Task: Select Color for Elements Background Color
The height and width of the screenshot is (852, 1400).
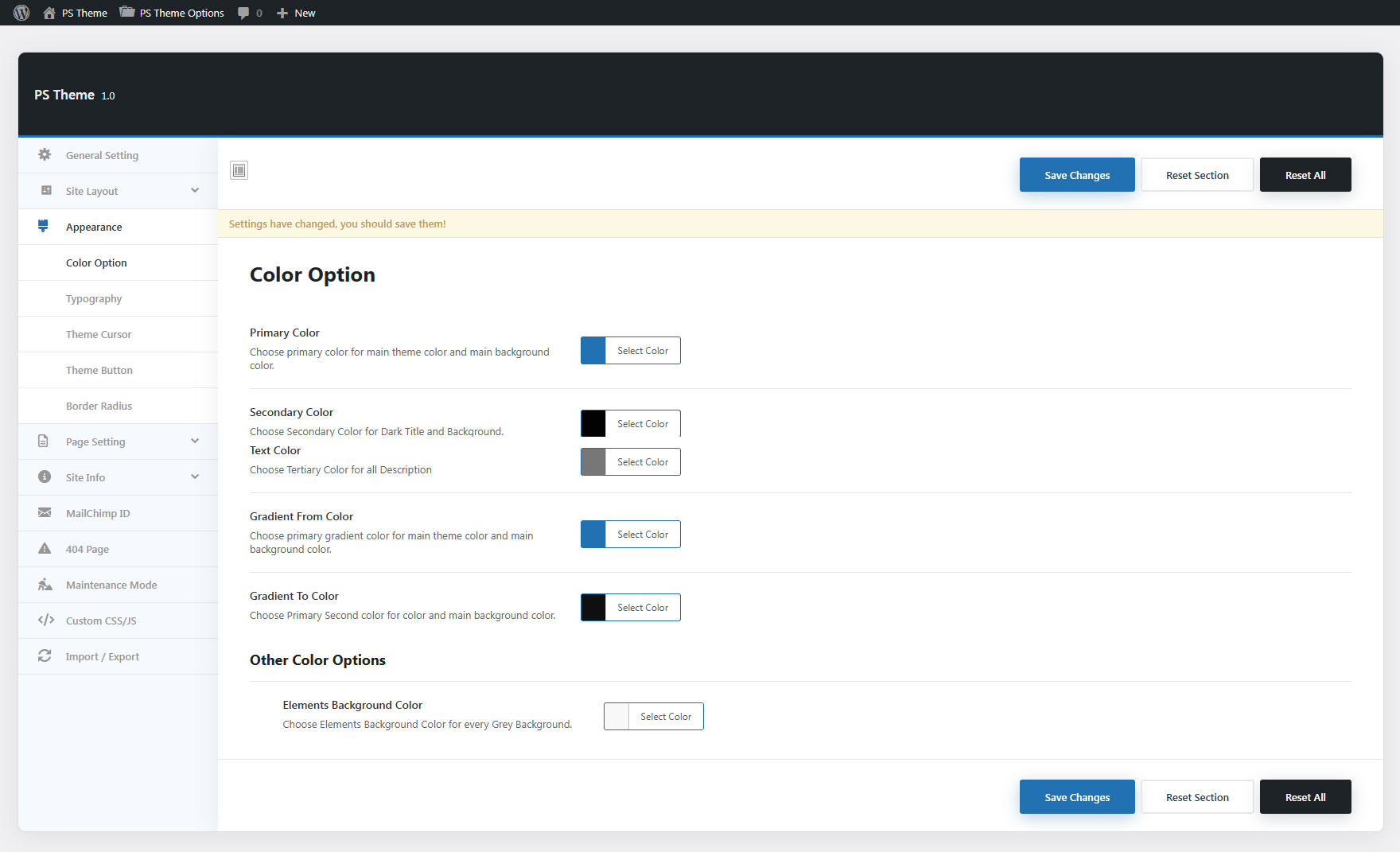Action: tap(665, 717)
